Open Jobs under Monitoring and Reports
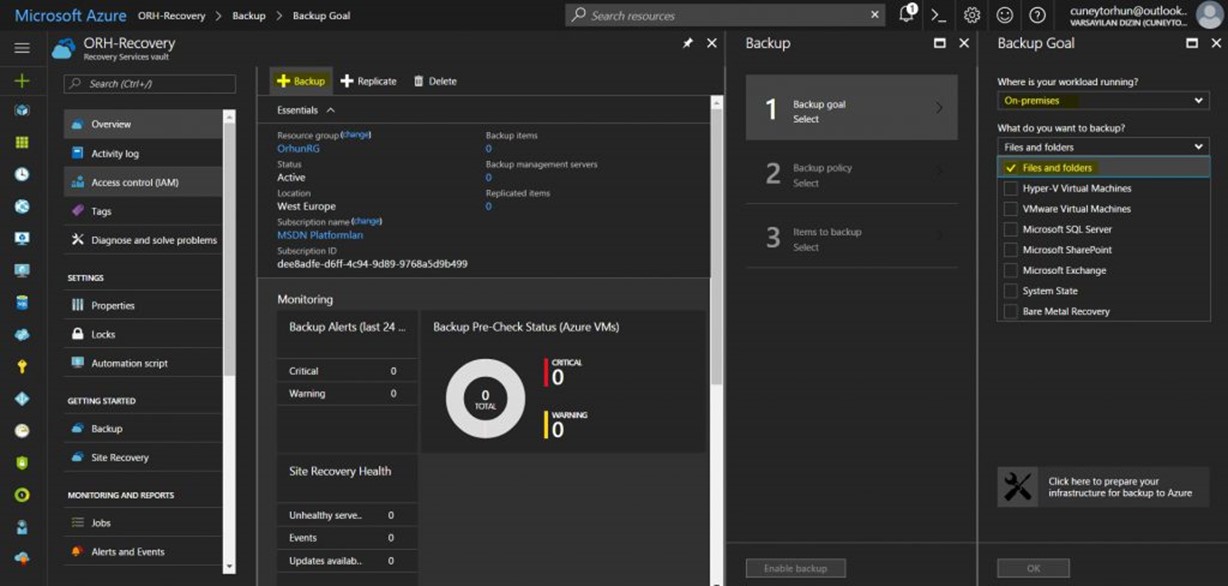 tap(143, 523)
